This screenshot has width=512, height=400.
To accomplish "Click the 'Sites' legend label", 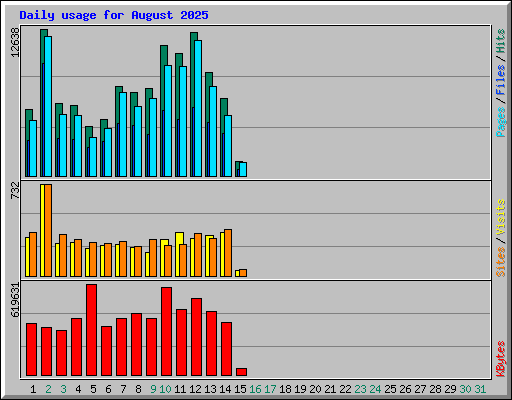I will point(501,262).
